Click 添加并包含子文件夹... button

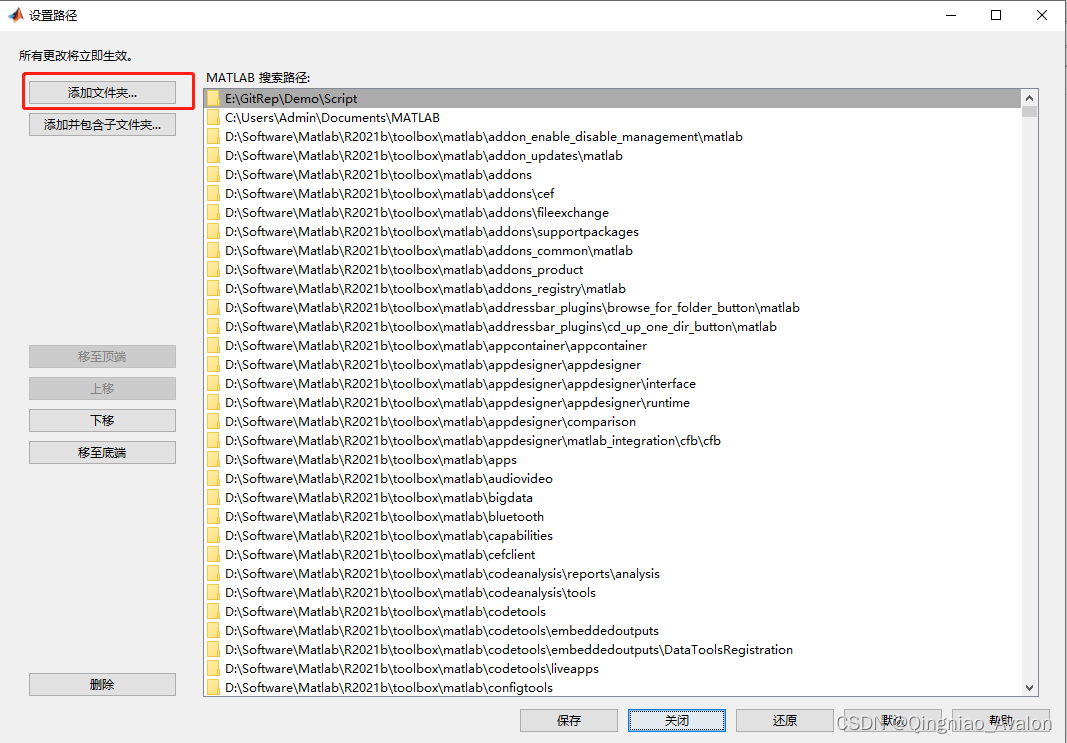(102, 125)
